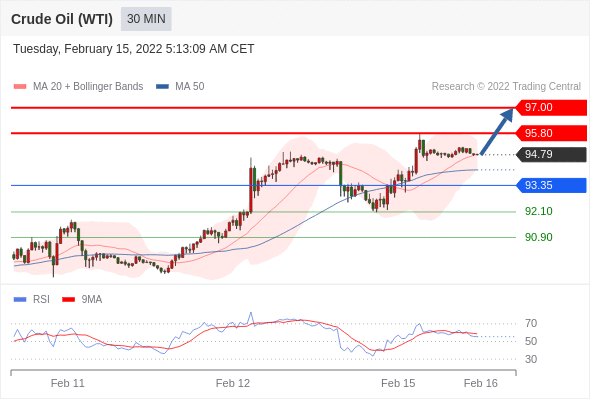The height and width of the screenshot is (400, 590).
Task: Click the Feb 15 date axis label
Action: (x=398, y=383)
